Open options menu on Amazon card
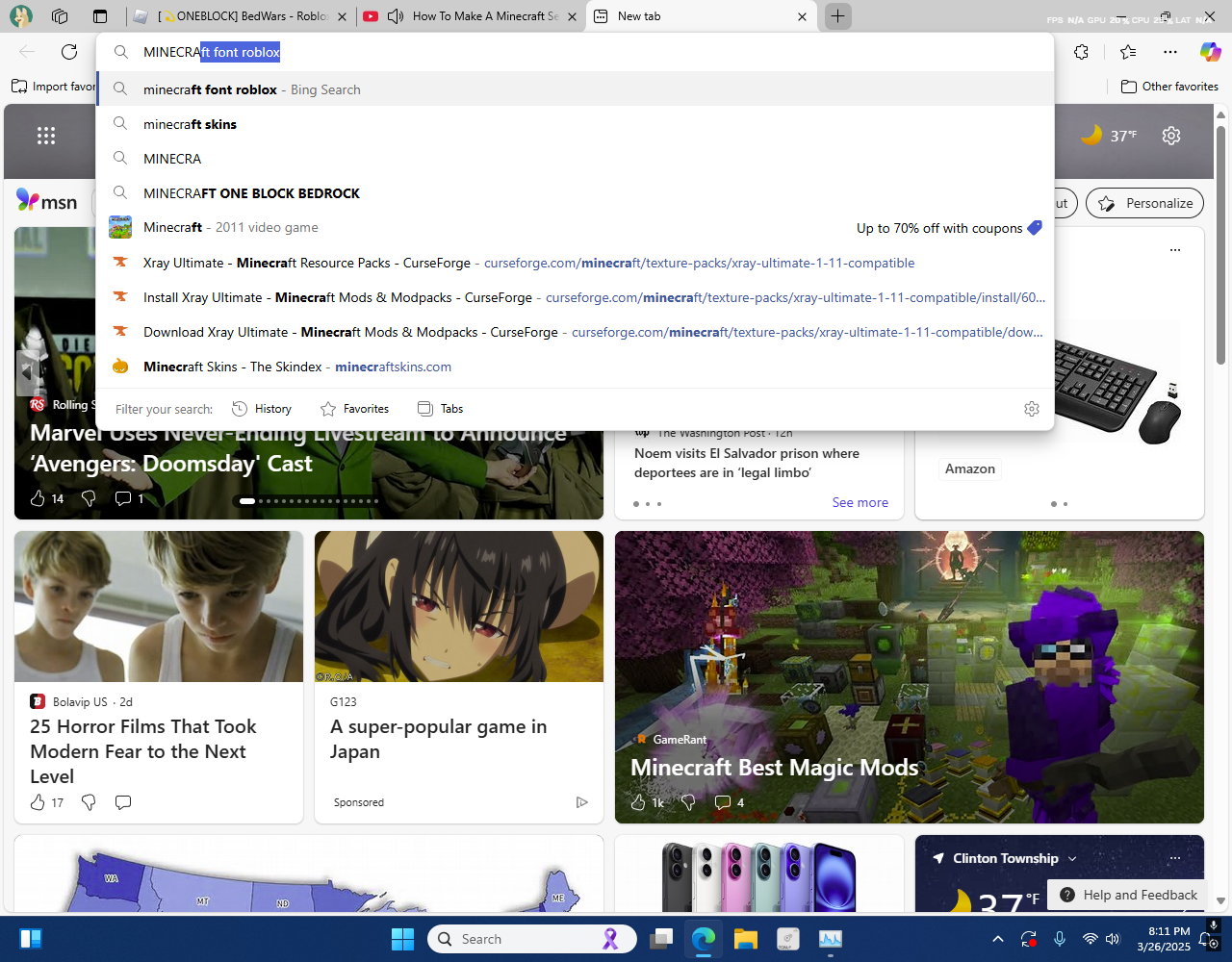1232x962 pixels. 1175,250
